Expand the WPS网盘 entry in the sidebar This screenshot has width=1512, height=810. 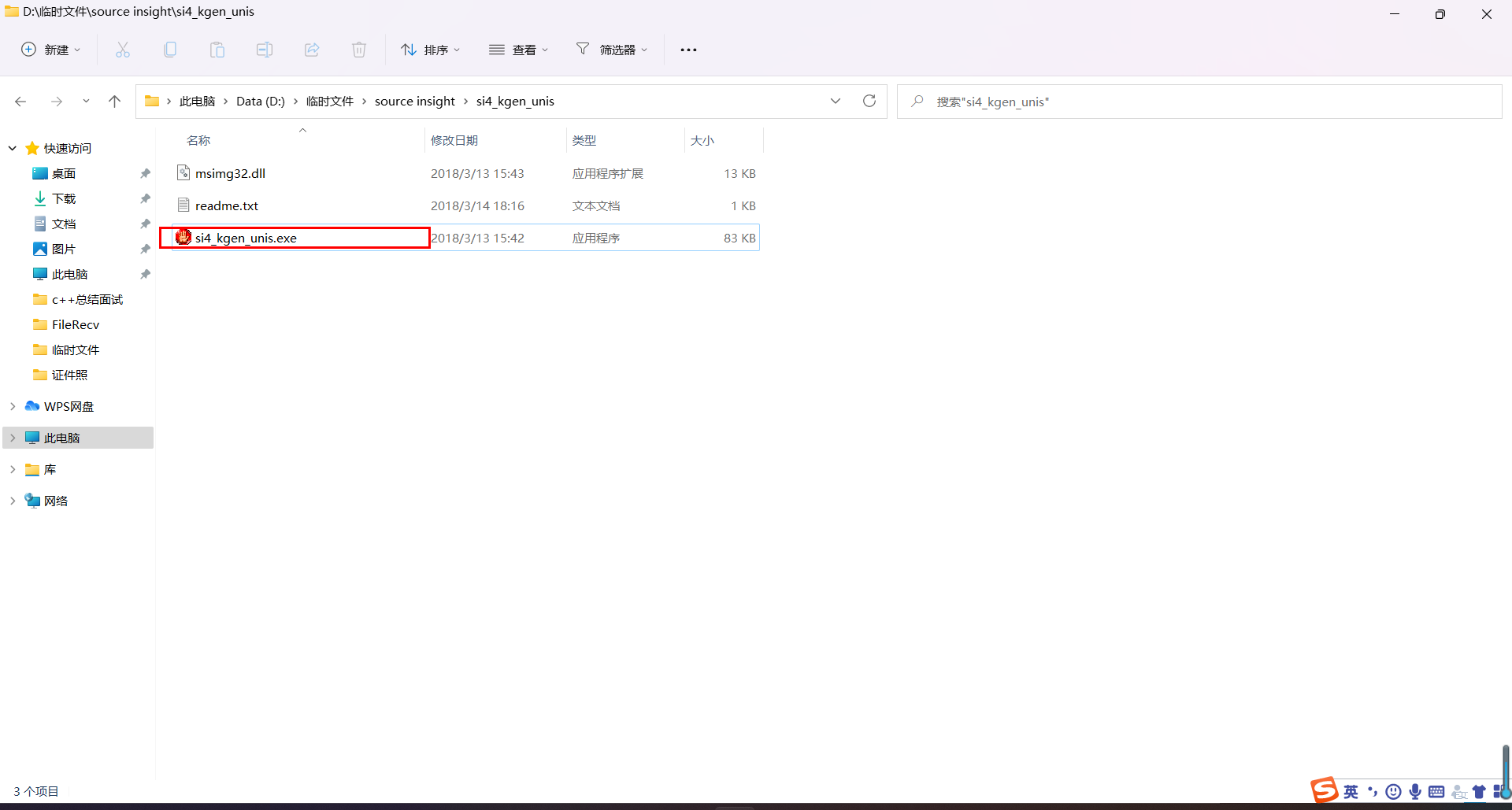pyautogui.click(x=13, y=405)
